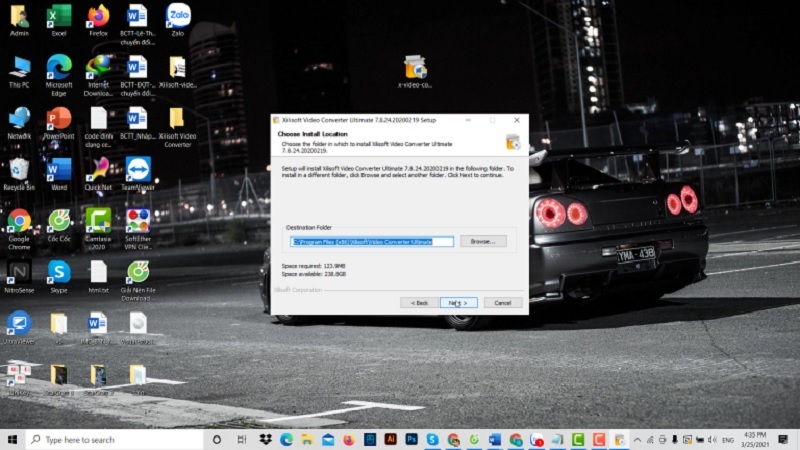800x450 pixels.
Task: Click the Destination Folder path field
Action: coord(371,241)
